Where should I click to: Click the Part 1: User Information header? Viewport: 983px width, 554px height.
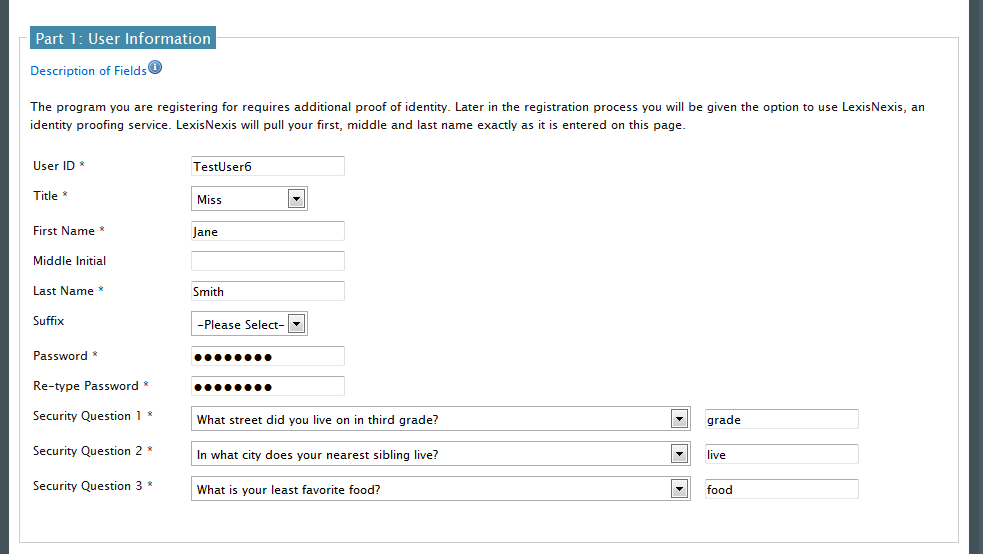(123, 39)
